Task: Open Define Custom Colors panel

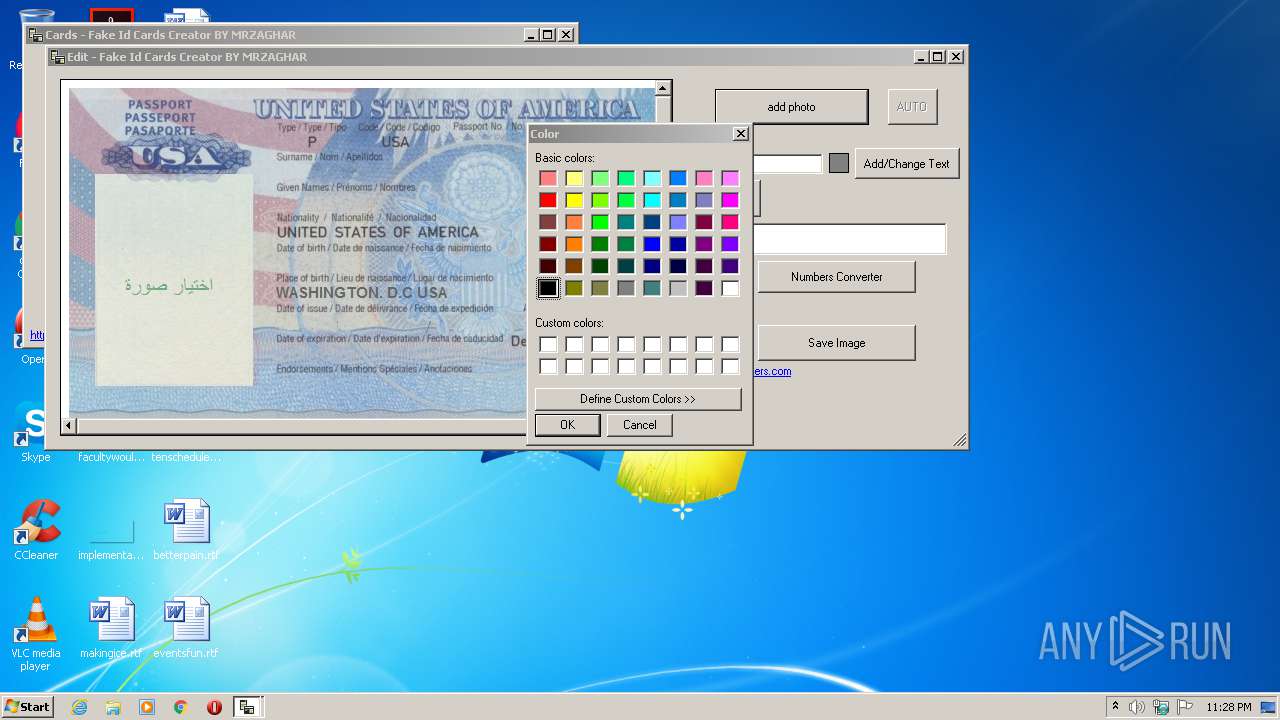Action: pyautogui.click(x=638, y=399)
